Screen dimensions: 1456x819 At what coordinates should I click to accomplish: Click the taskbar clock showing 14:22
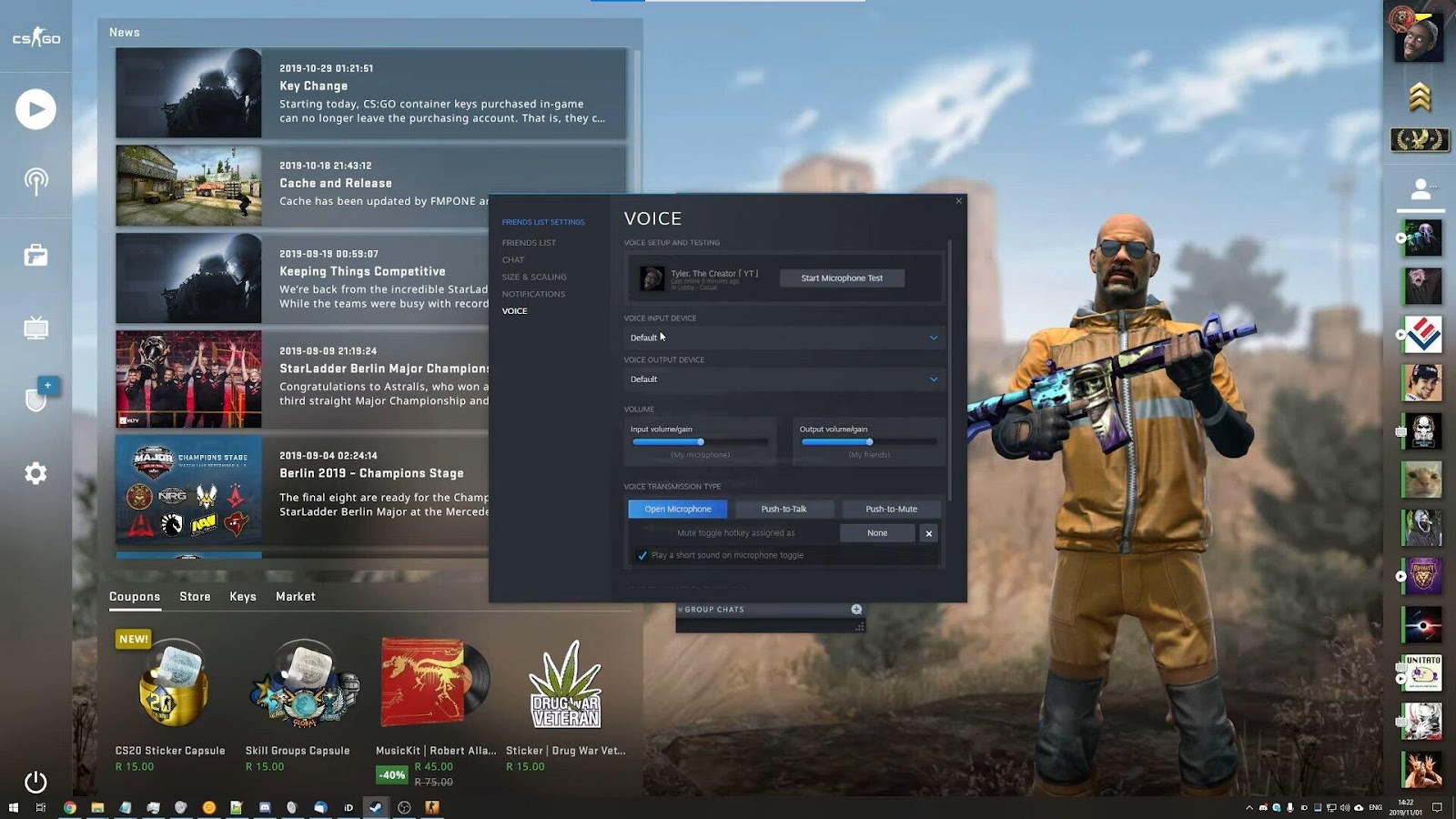tap(1406, 807)
